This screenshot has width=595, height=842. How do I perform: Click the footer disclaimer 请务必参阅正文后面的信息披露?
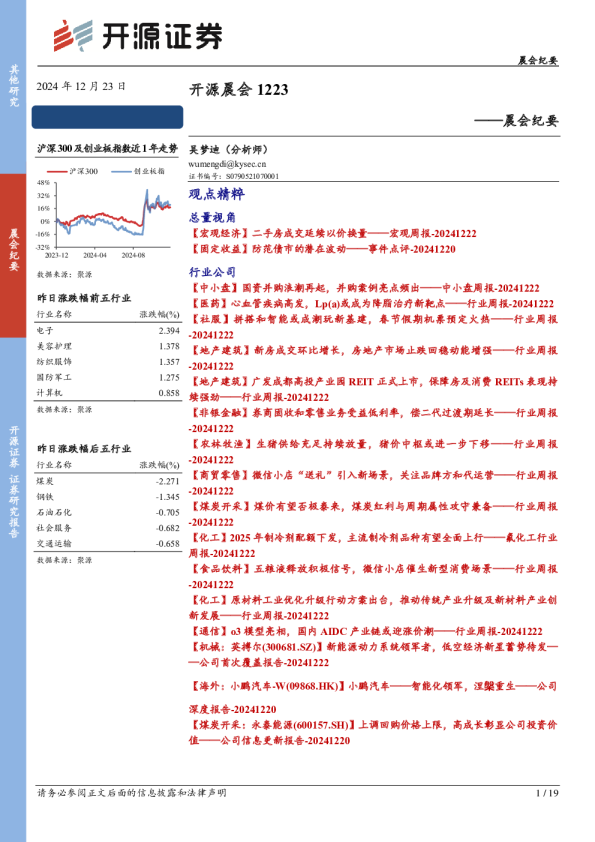pyautogui.click(x=132, y=793)
